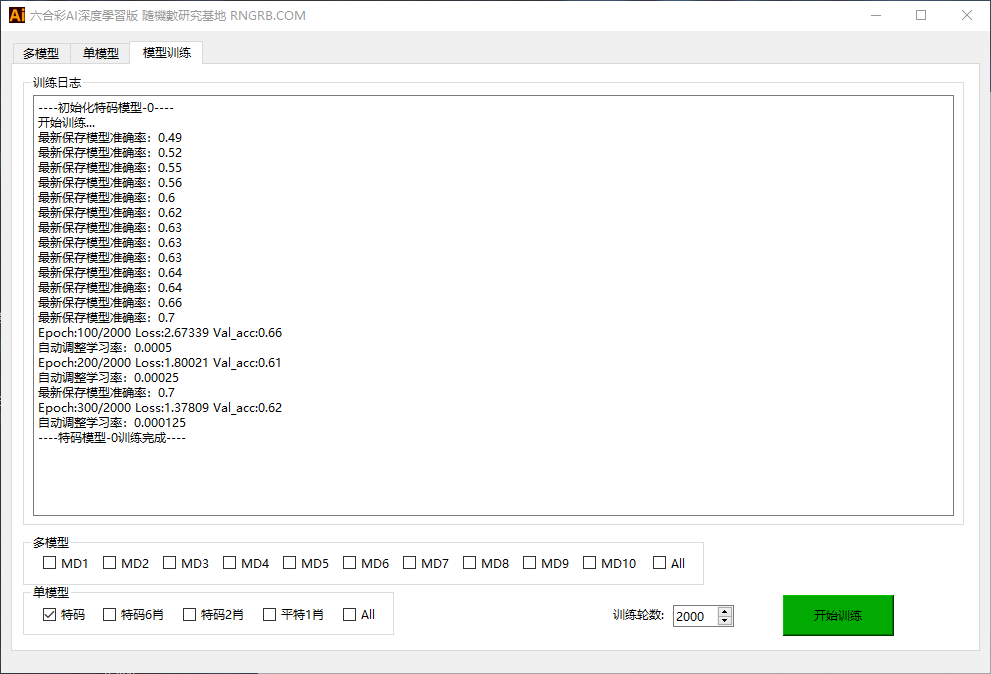Check the MD5 model option

[x=290, y=563]
